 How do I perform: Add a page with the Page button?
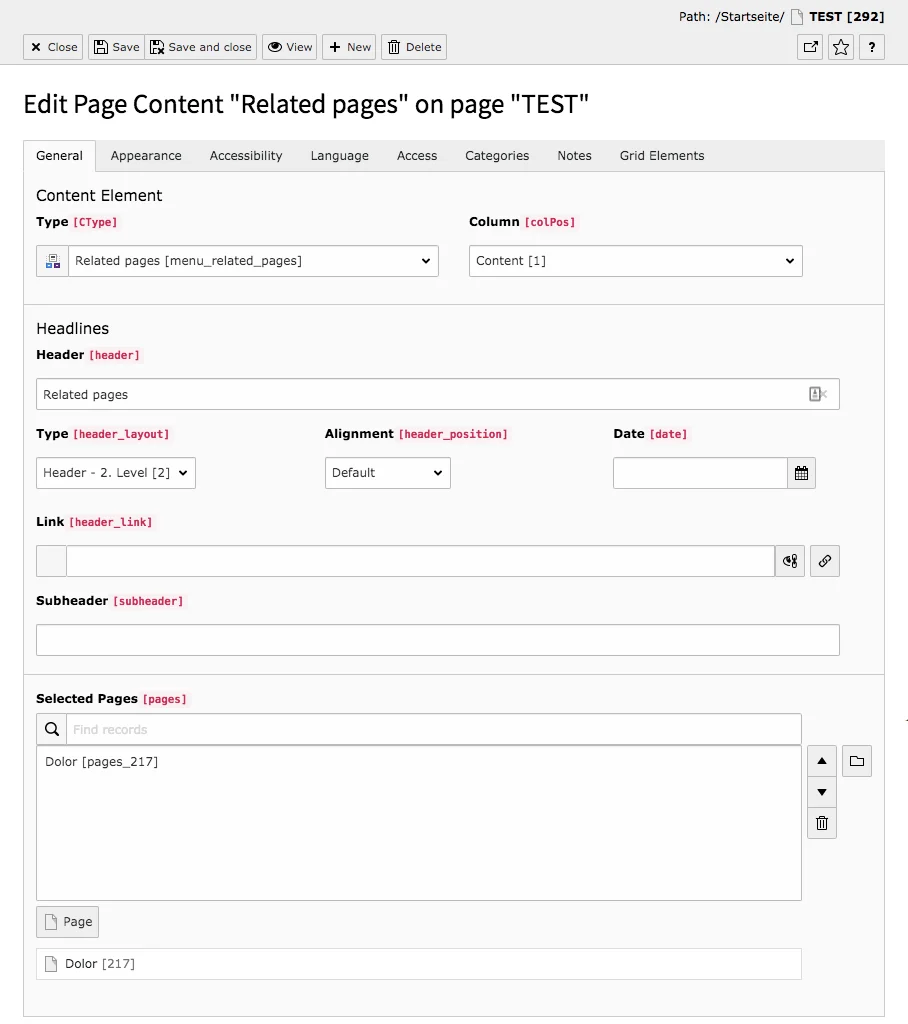point(67,921)
